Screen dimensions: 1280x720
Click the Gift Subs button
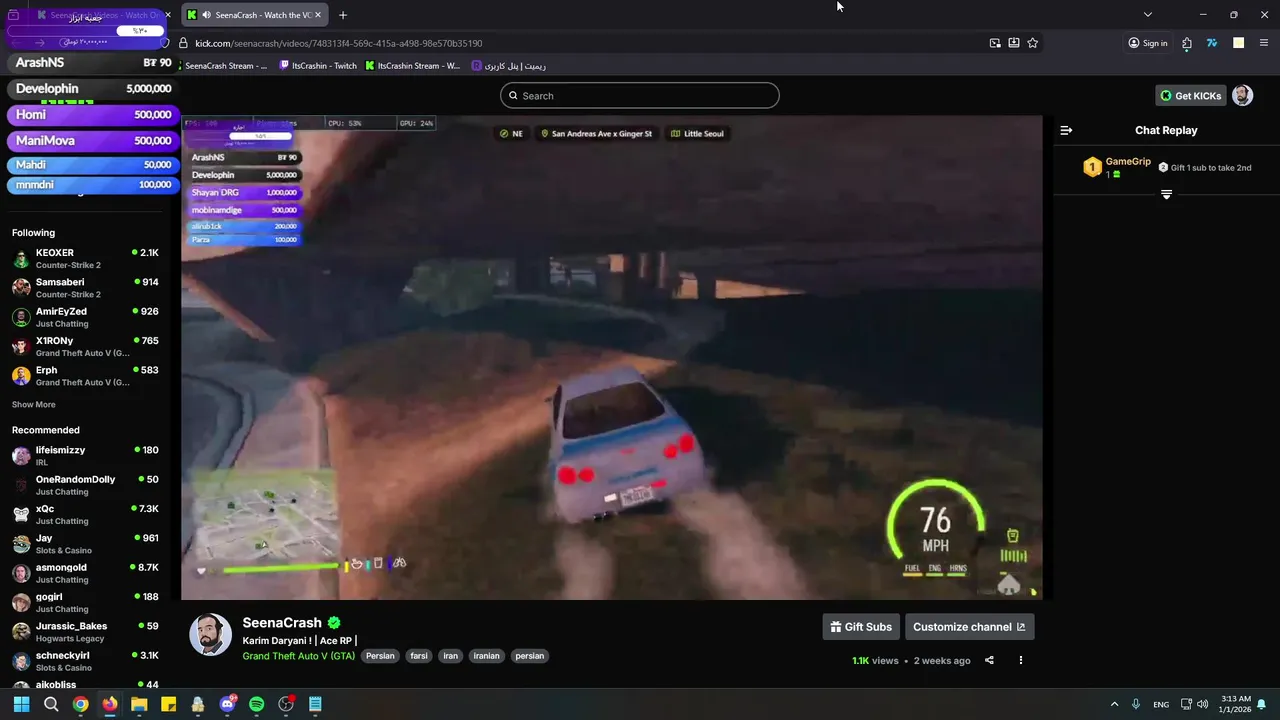861,627
